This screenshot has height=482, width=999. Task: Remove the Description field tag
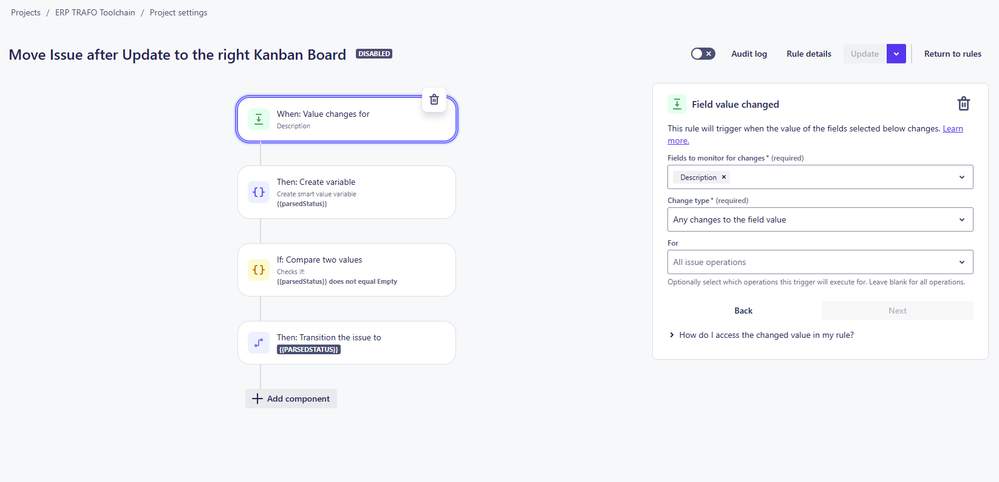[724, 177]
